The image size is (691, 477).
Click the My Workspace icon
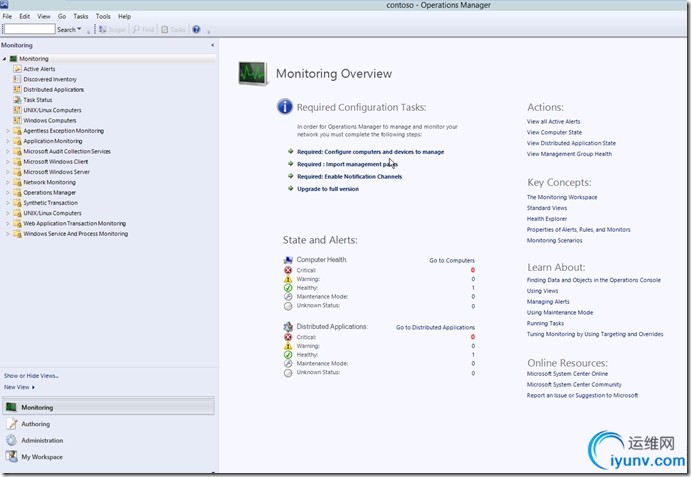click(x=11, y=456)
